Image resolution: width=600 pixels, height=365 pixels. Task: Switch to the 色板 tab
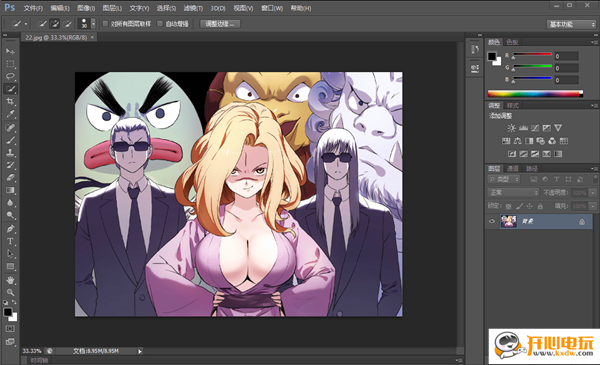(x=512, y=42)
